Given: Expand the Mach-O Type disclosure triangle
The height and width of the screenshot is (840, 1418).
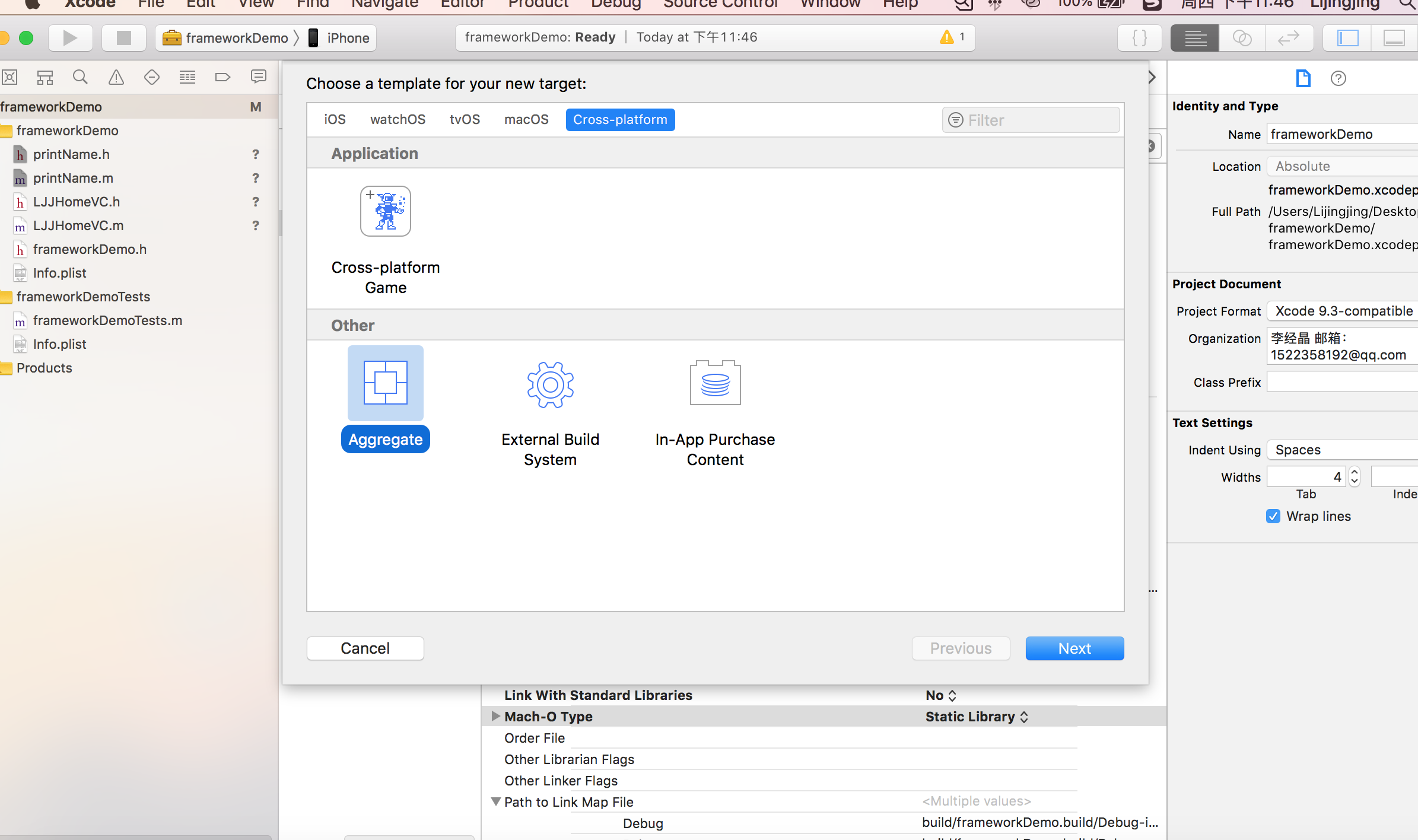Looking at the screenshot, I should (495, 716).
